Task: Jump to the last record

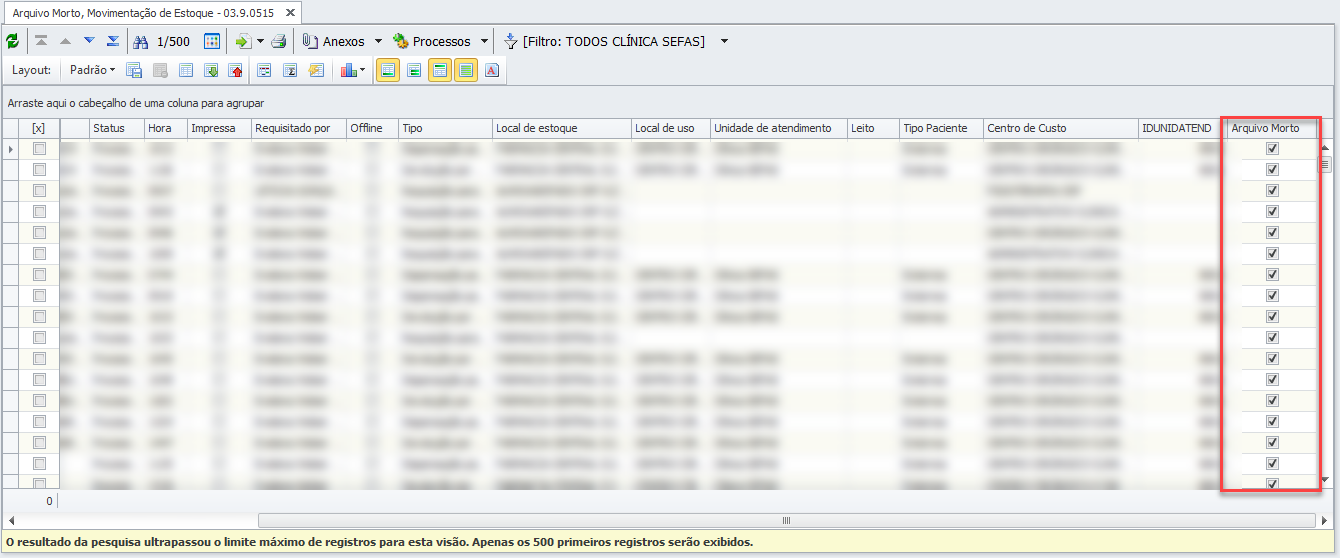Action: tap(113, 42)
